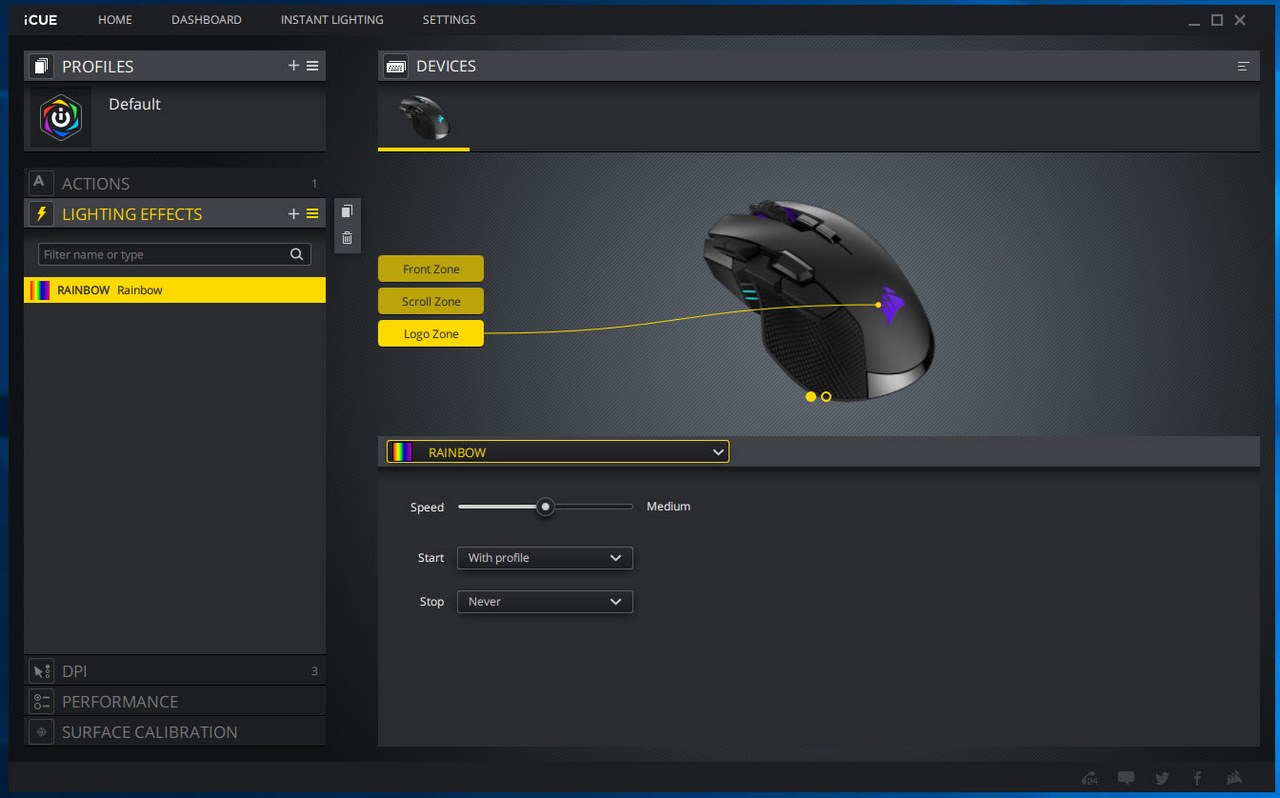This screenshot has width=1280, height=798.
Task: Click the Actions section icon
Action: pyautogui.click(x=40, y=183)
